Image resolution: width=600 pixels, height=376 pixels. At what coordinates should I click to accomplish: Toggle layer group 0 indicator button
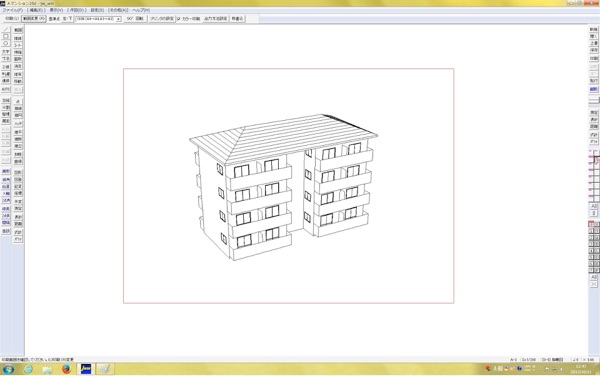[594, 213]
